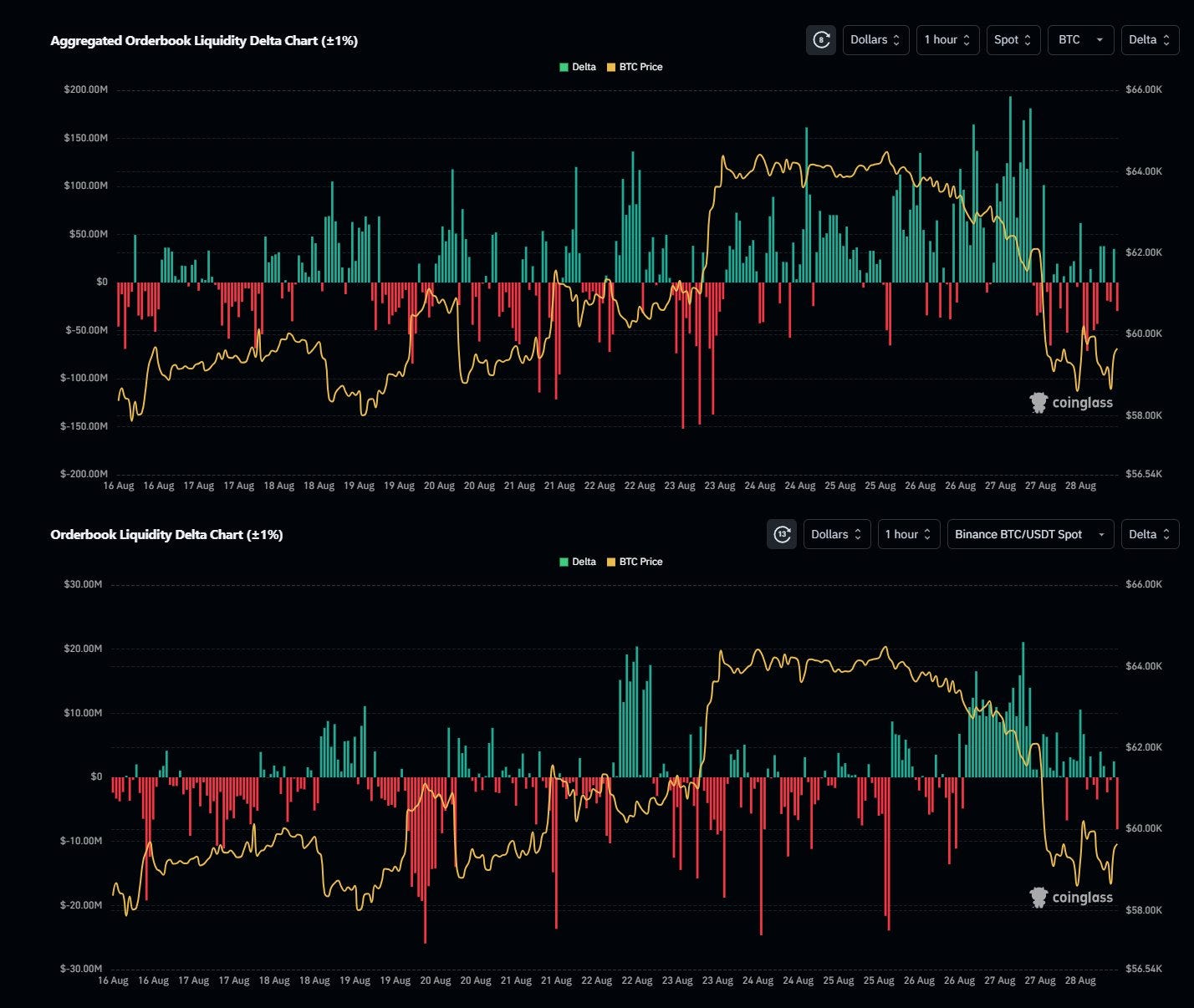The width and height of the screenshot is (1194, 1008).
Task: Click the $-10.00M axis label
Action: coord(81,841)
